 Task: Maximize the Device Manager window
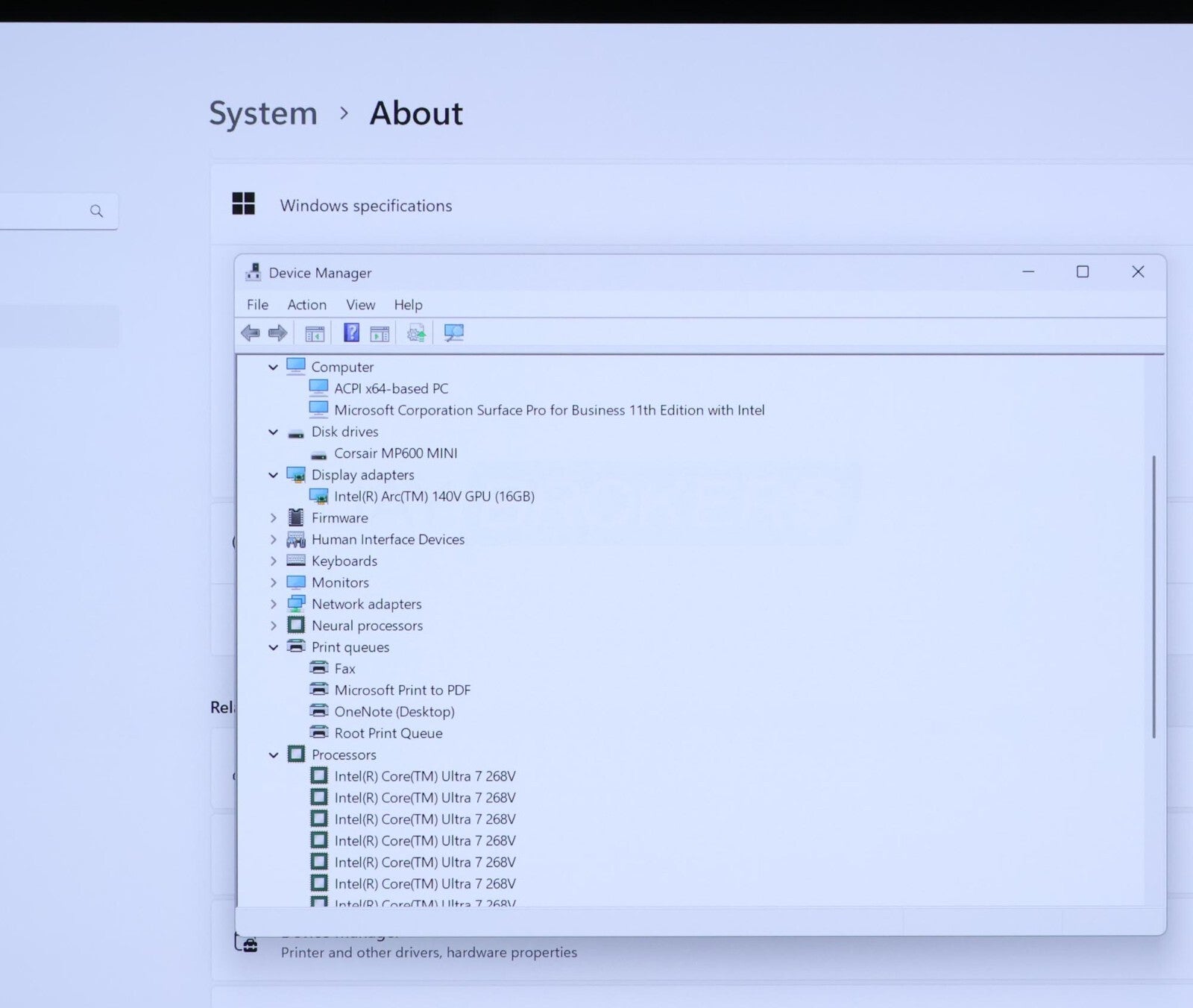[1083, 271]
